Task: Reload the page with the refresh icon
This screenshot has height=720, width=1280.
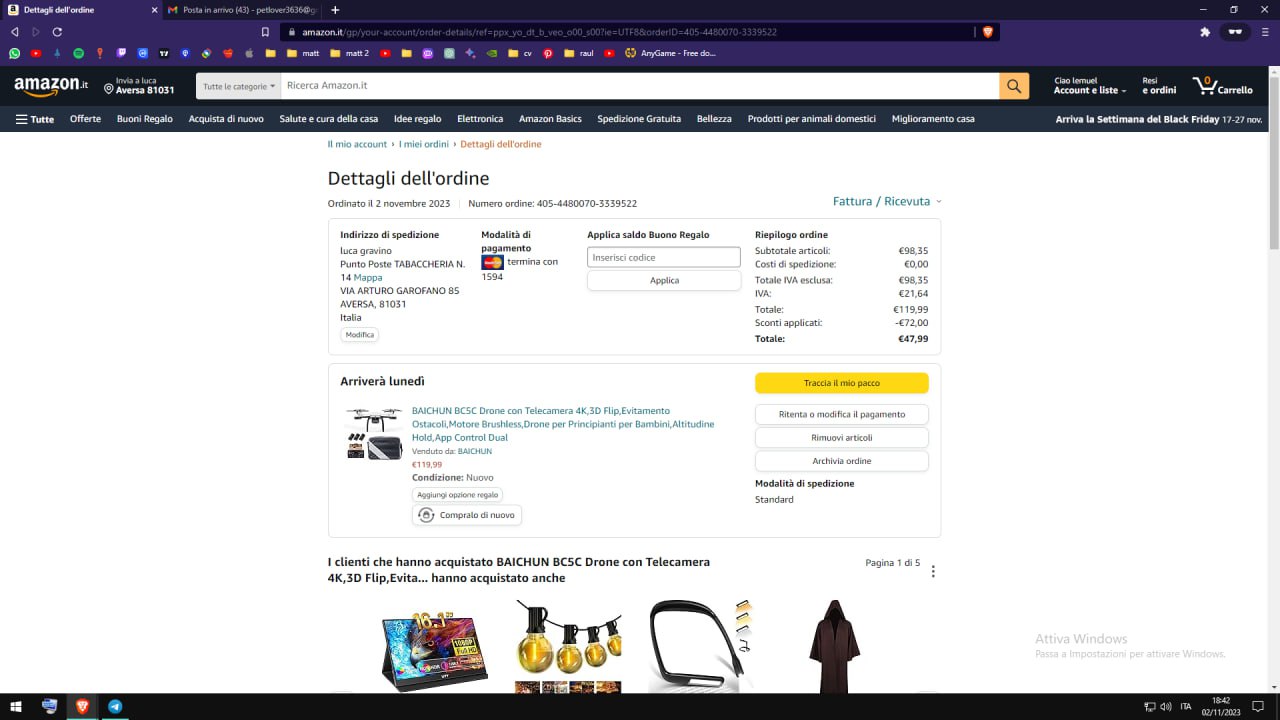Action: pyautogui.click(x=57, y=32)
